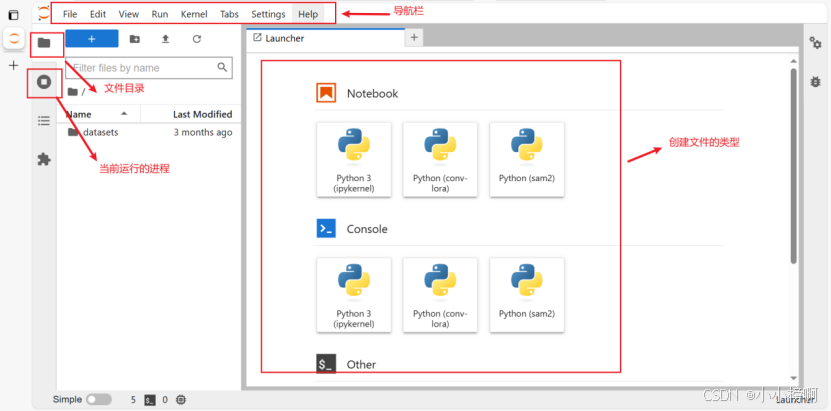Viewport: 831px width, 411px height.
Task: Open the Edit menu
Action: [98, 14]
